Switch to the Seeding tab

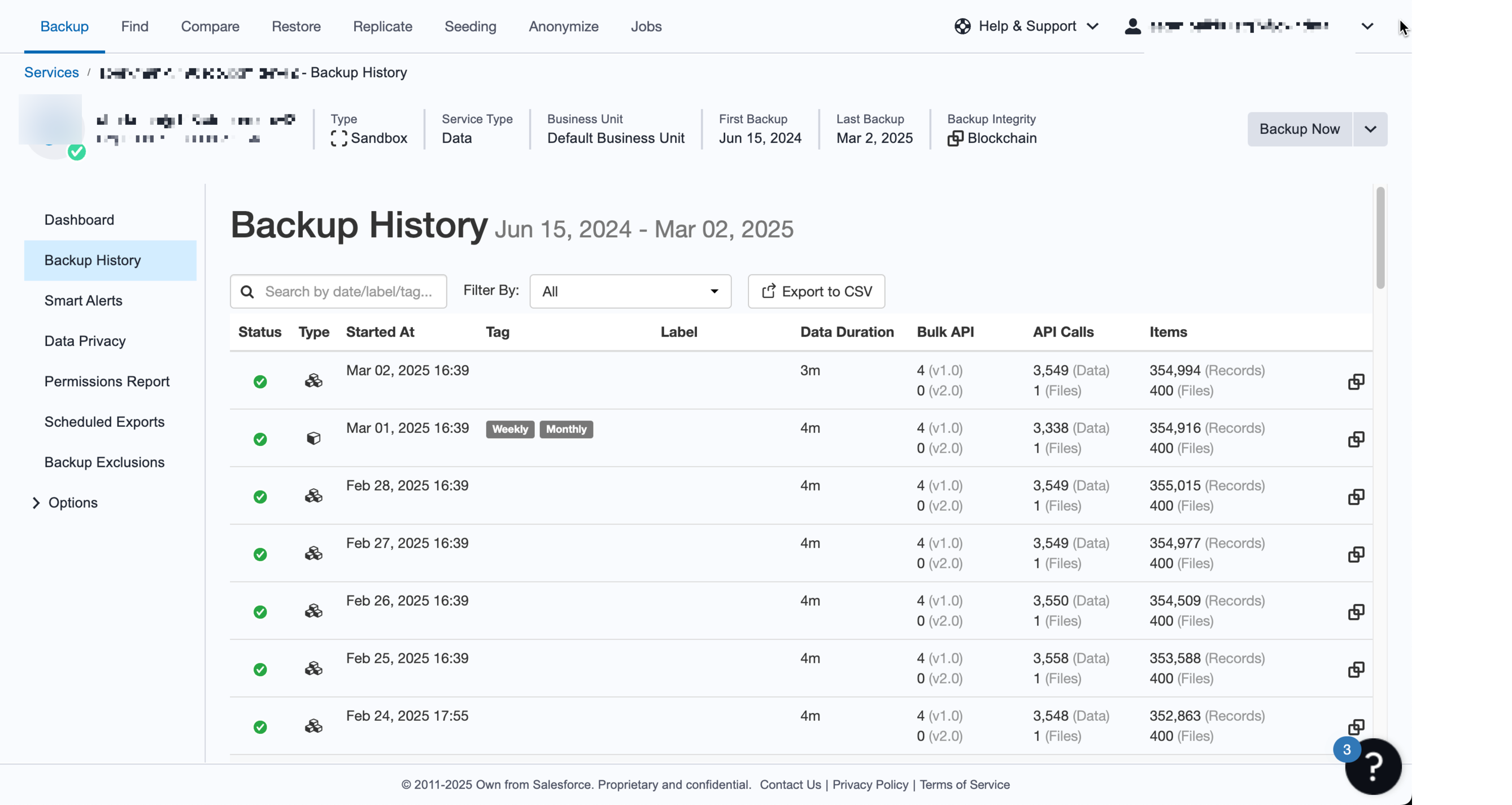tap(470, 27)
